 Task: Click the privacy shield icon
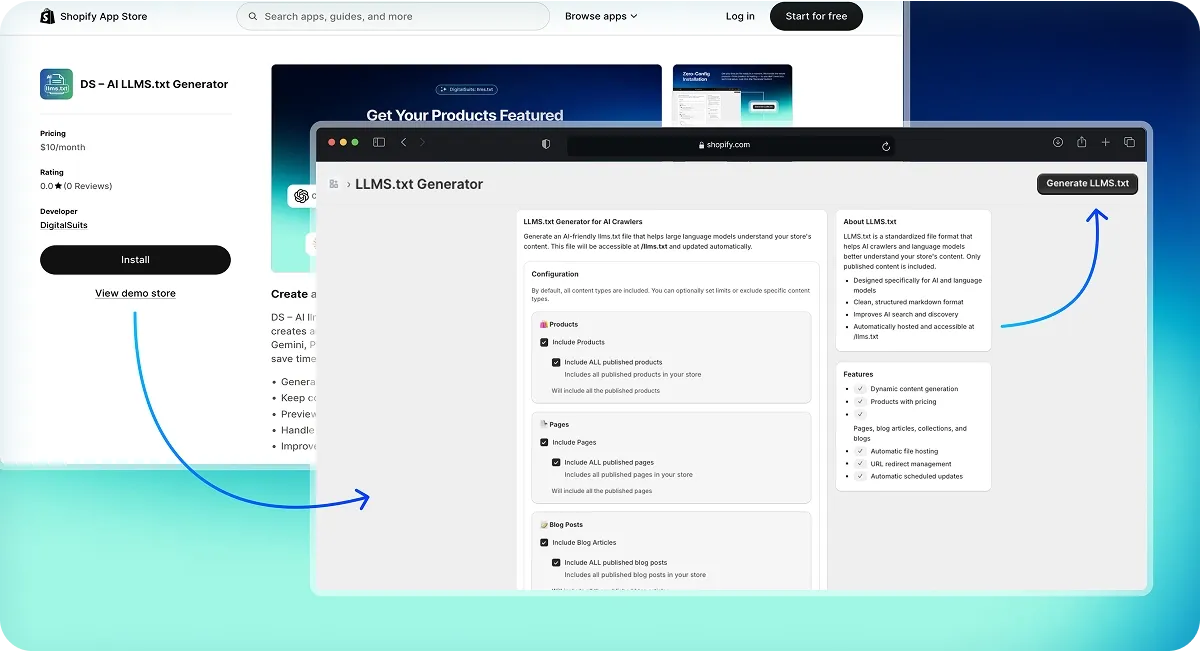(546, 144)
